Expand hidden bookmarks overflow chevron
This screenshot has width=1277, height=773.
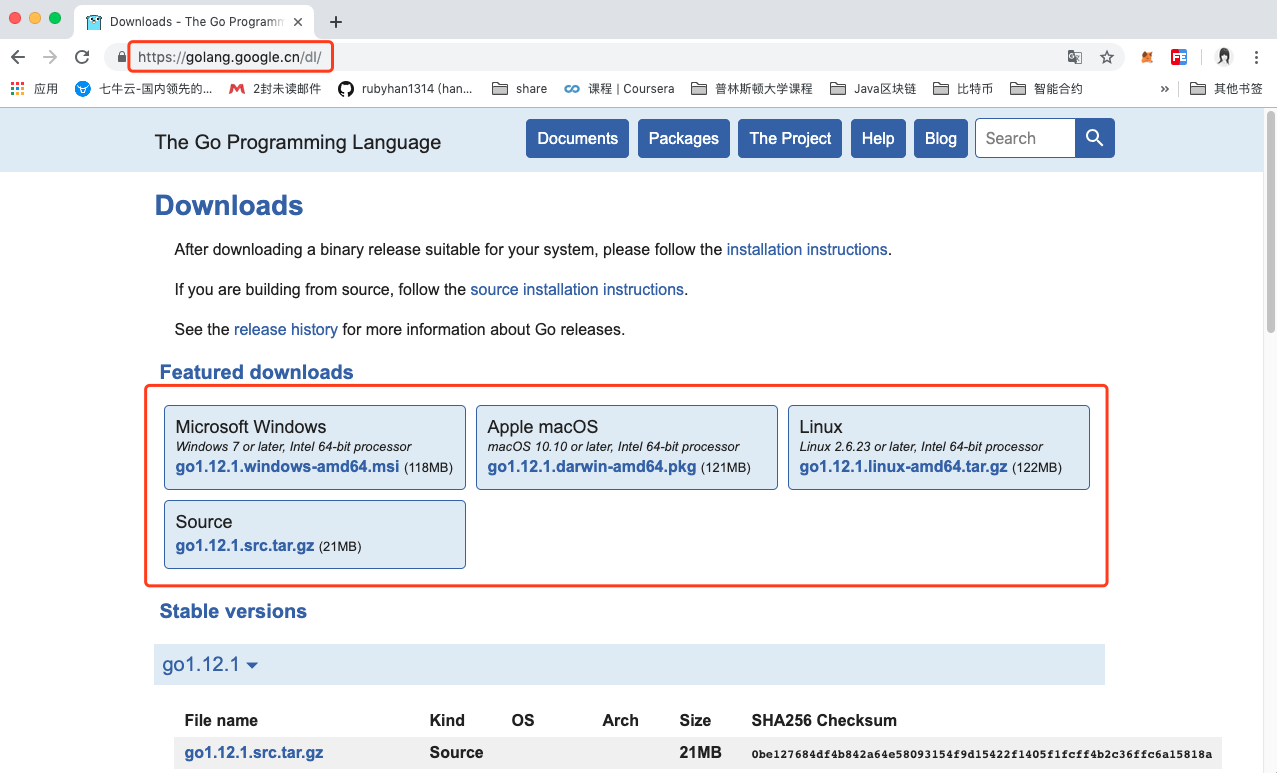coord(1164,89)
